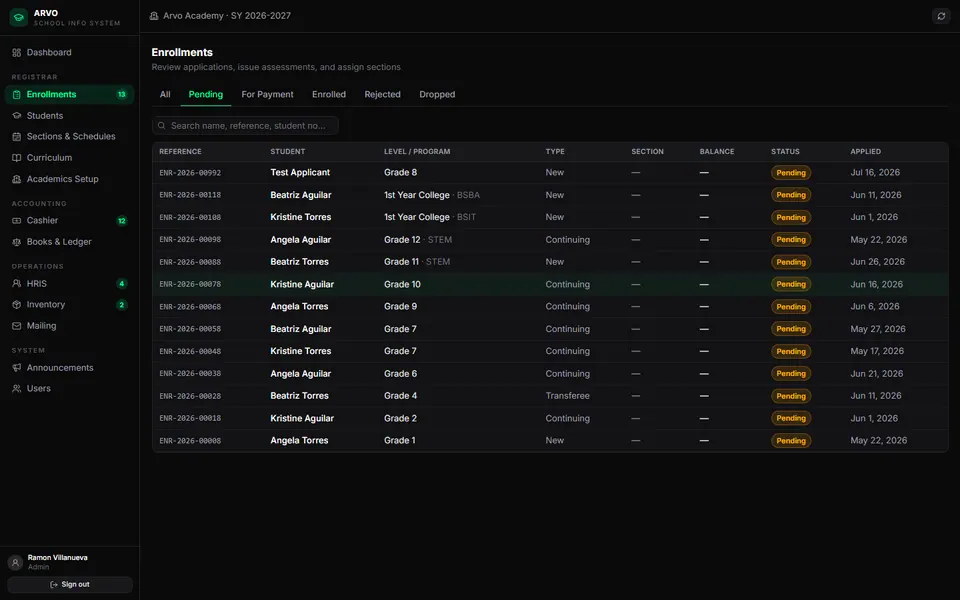Click the Students cap icon
960x600 pixels.
click(17, 116)
